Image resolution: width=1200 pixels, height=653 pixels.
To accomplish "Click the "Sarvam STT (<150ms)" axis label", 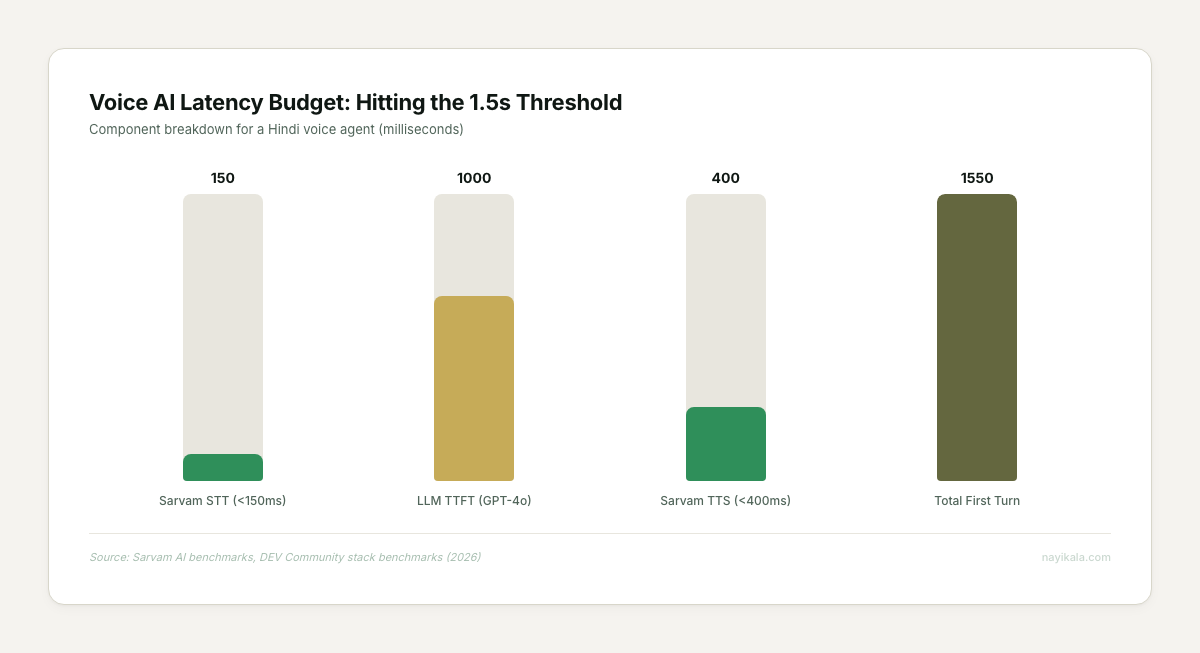I will click(223, 500).
